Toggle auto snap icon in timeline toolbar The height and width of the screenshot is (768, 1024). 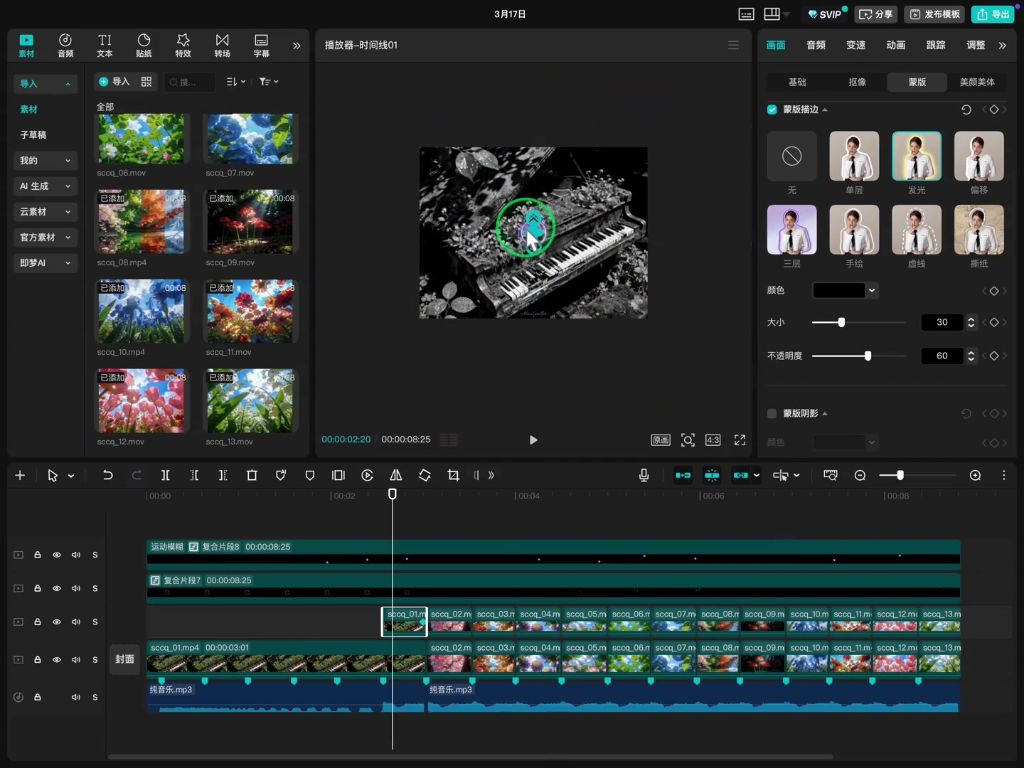(712, 475)
